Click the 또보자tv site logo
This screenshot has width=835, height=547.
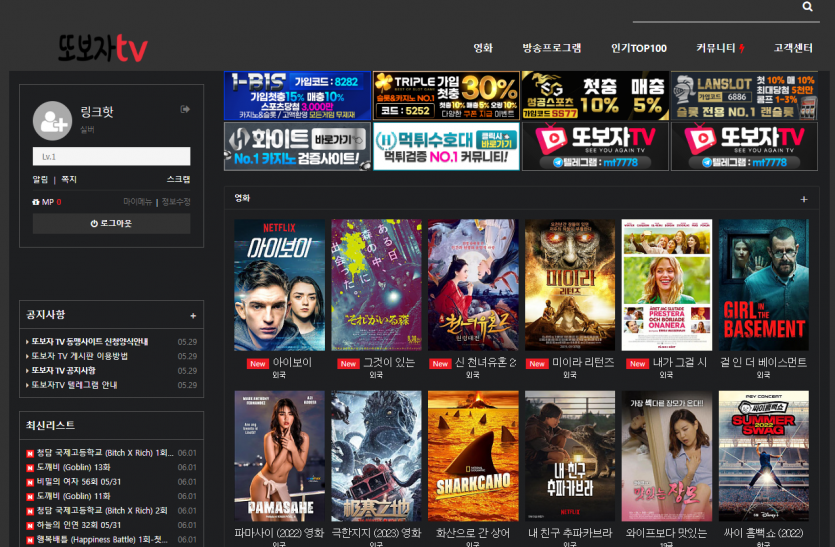pos(103,47)
